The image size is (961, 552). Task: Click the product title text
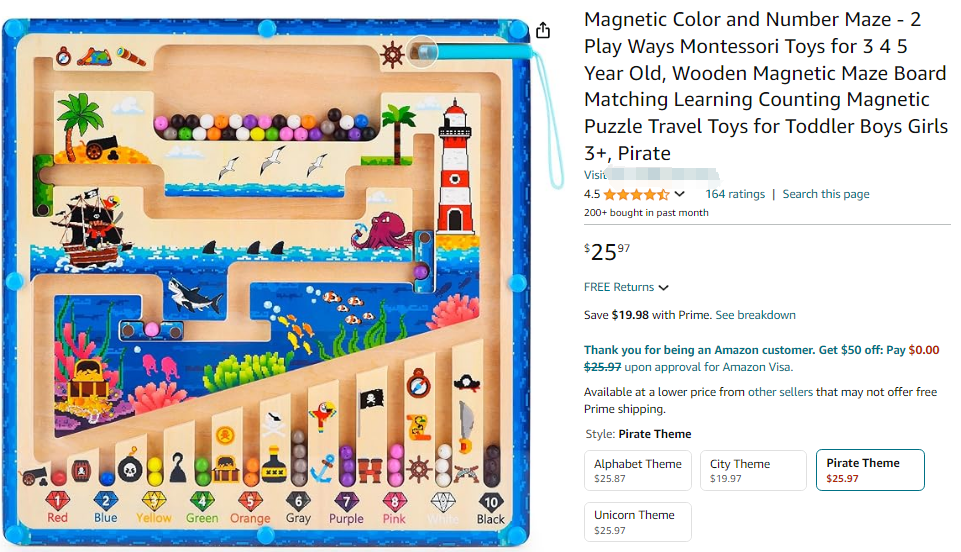pyautogui.click(x=765, y=86)
